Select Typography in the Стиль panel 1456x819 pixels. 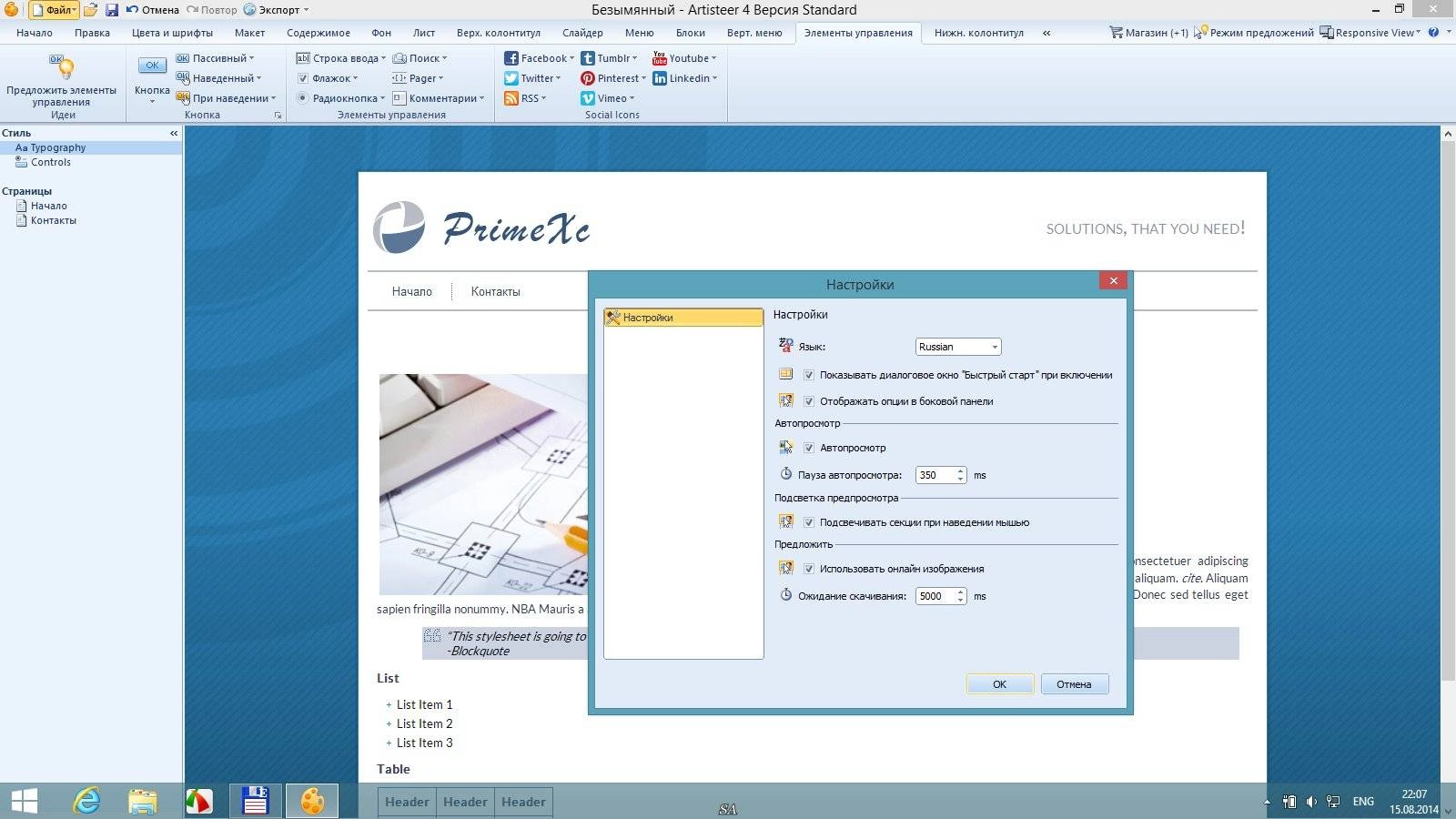click(91, 147)
